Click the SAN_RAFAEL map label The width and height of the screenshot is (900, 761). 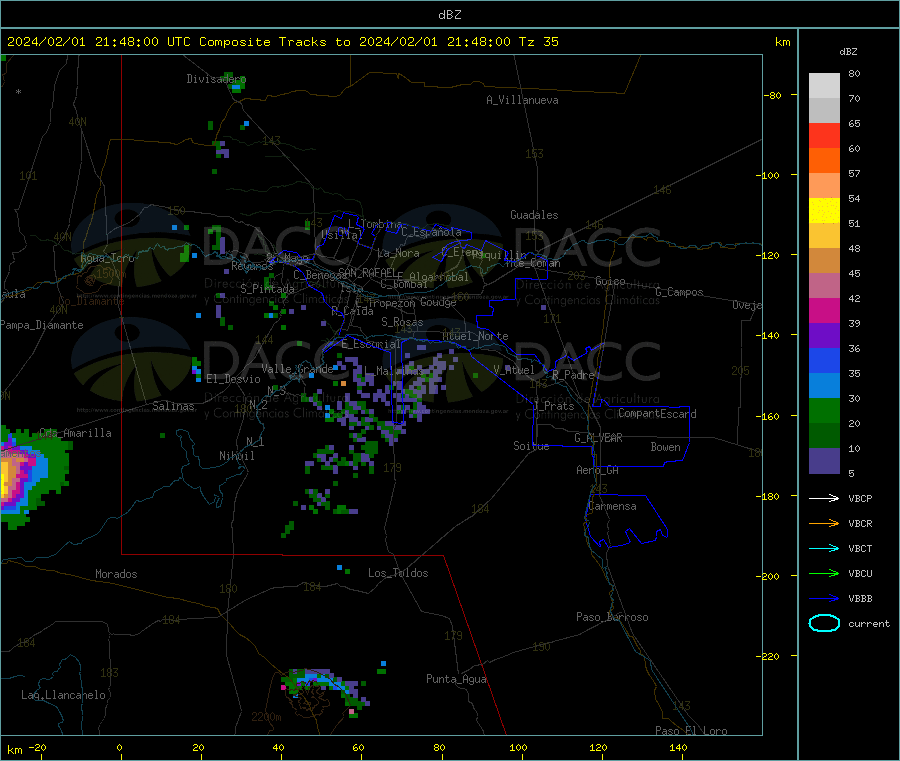367,273
